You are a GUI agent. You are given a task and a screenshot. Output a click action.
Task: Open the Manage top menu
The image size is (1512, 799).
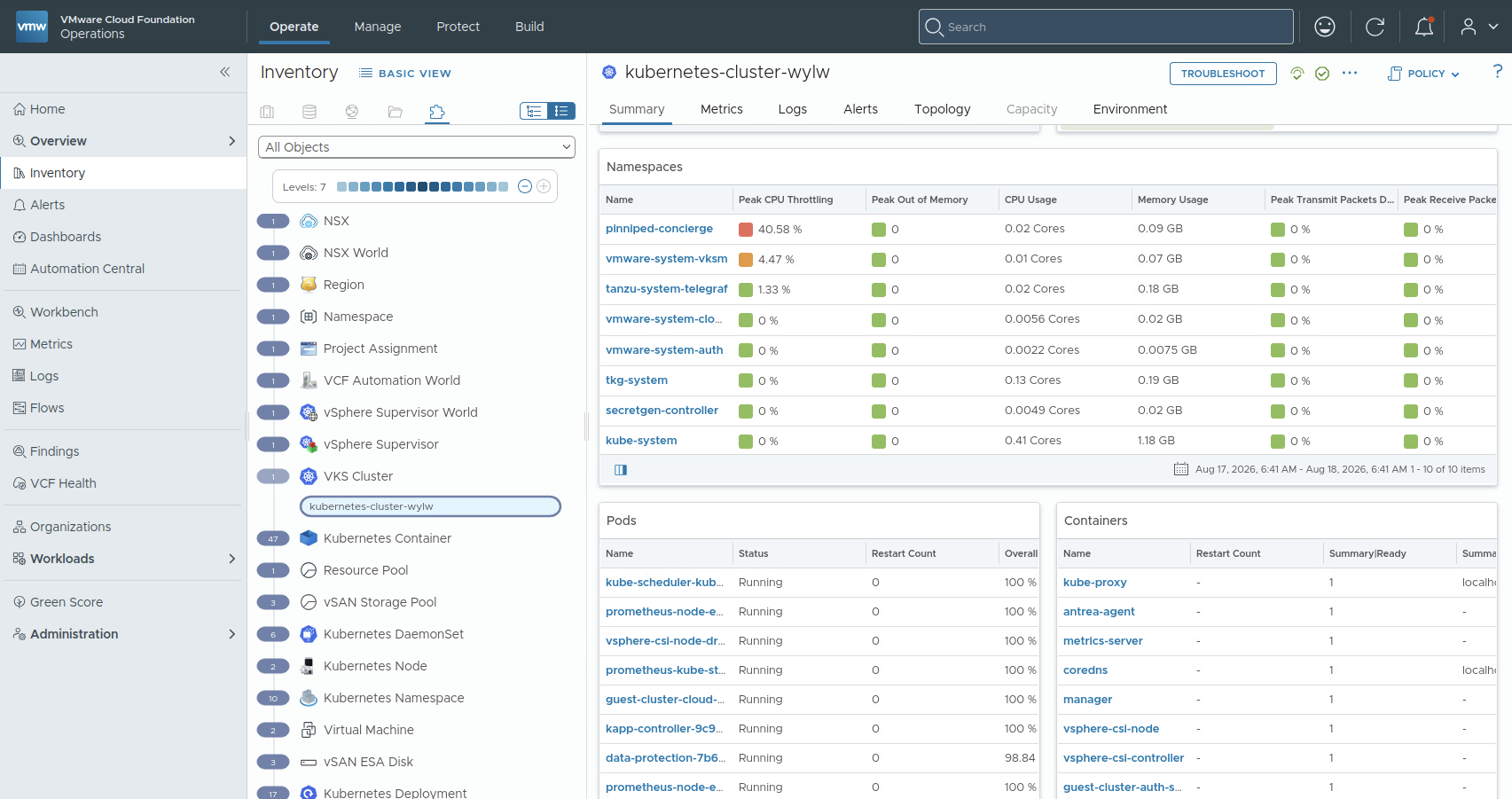point(378,27)
